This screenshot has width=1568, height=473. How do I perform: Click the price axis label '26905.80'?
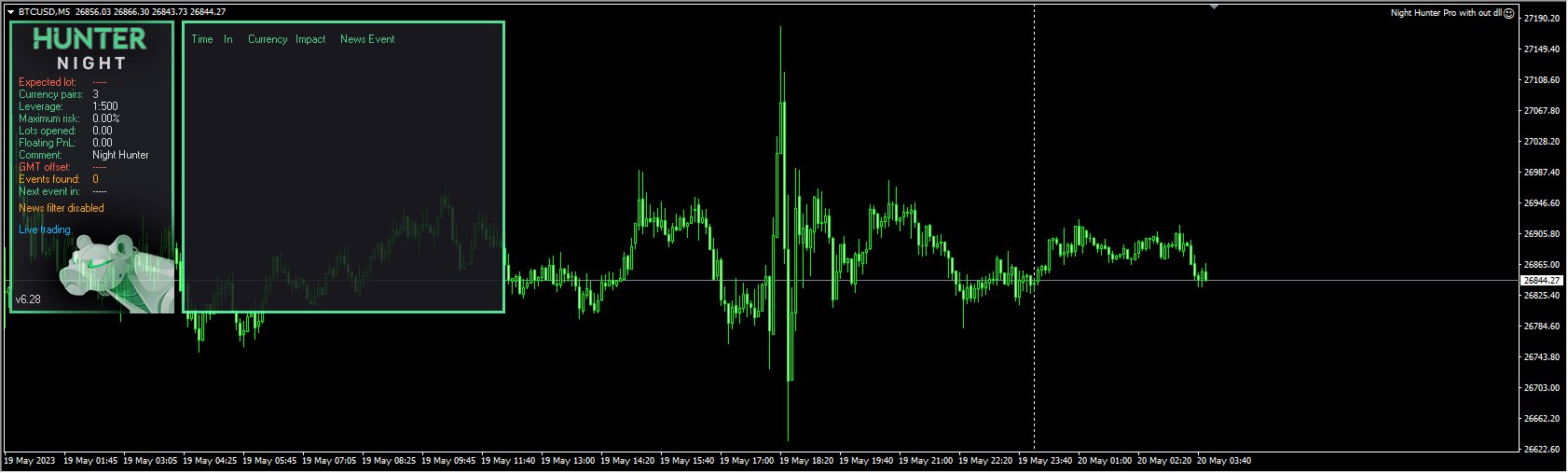[1542, 234]
